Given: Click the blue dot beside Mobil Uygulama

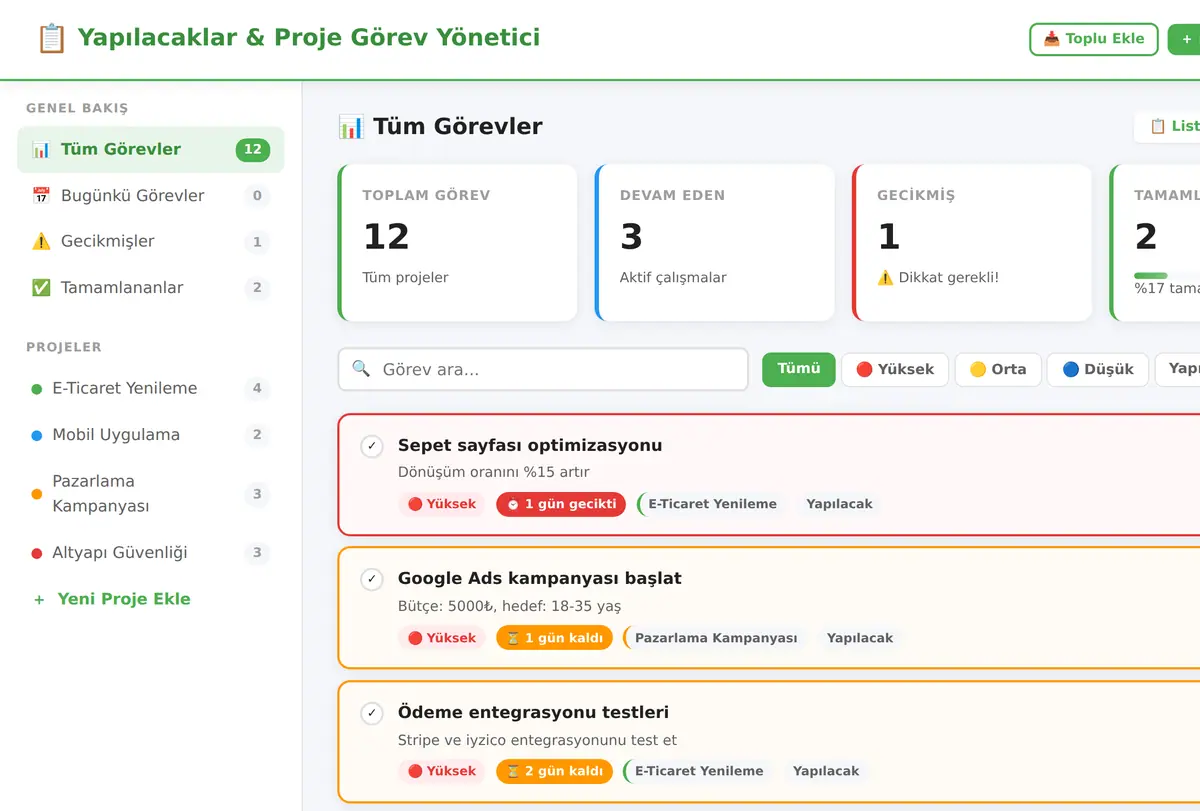Looking at the screenshot, I should click(x=37, y=435).
